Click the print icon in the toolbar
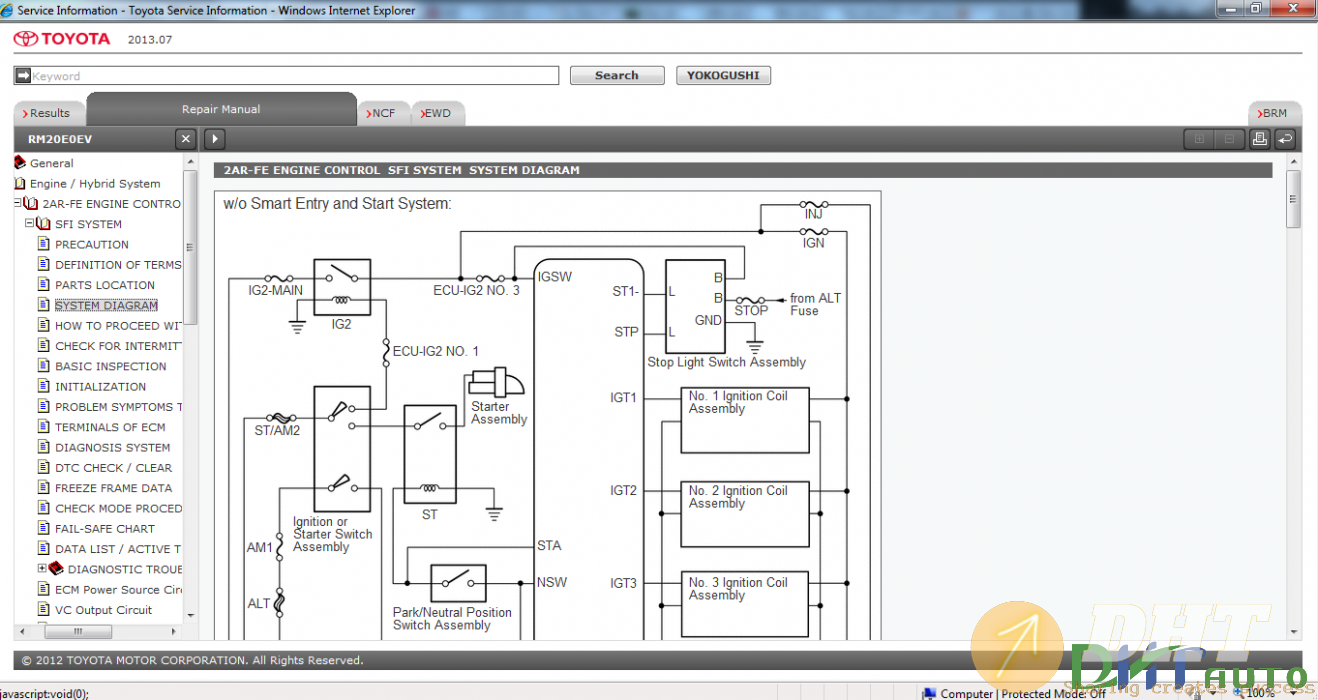Image resolution: width=1318 pixels, height=700 pixels. click(1260, 139)
